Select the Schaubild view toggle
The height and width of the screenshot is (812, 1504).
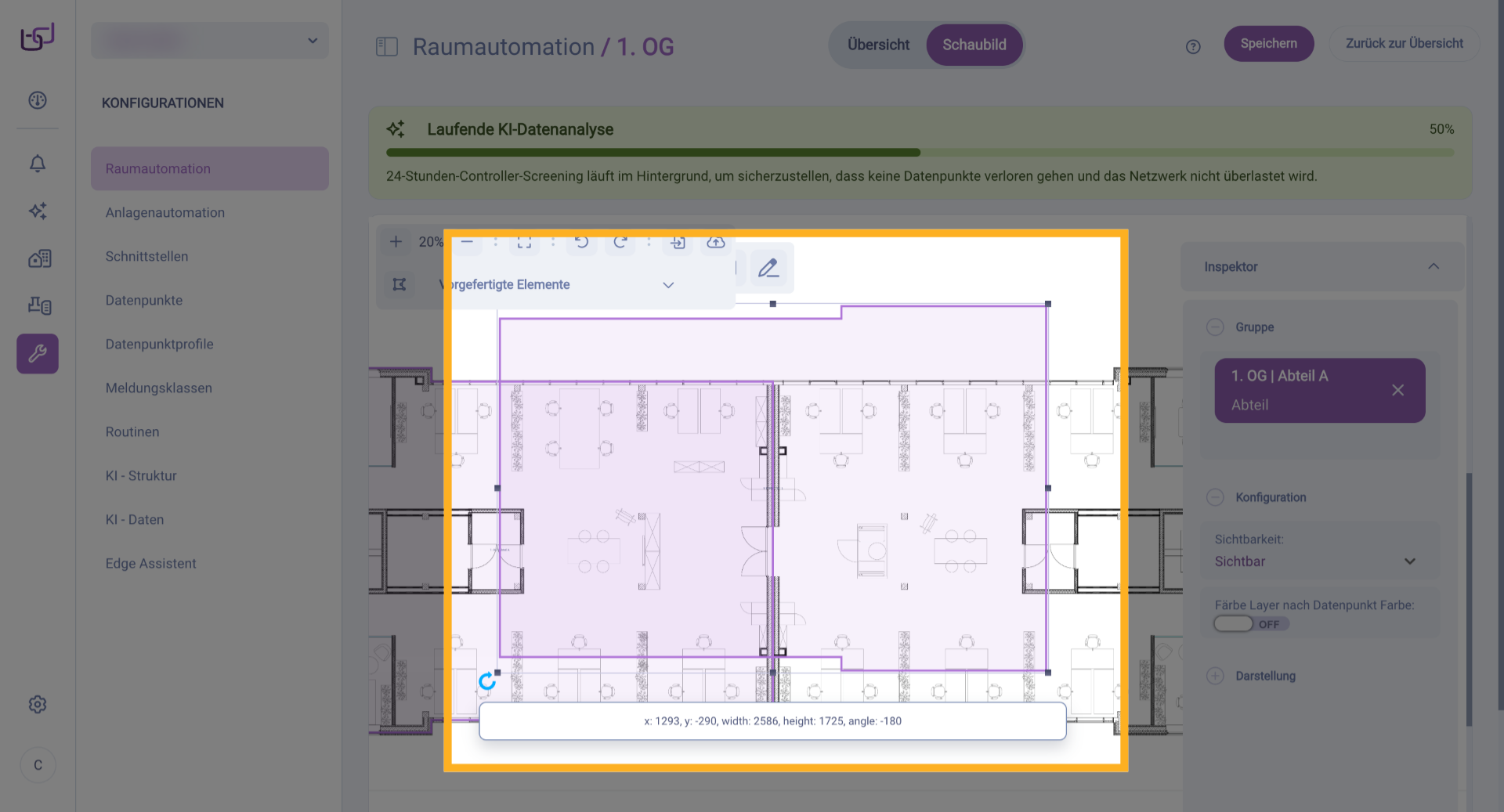click(974, 45)
